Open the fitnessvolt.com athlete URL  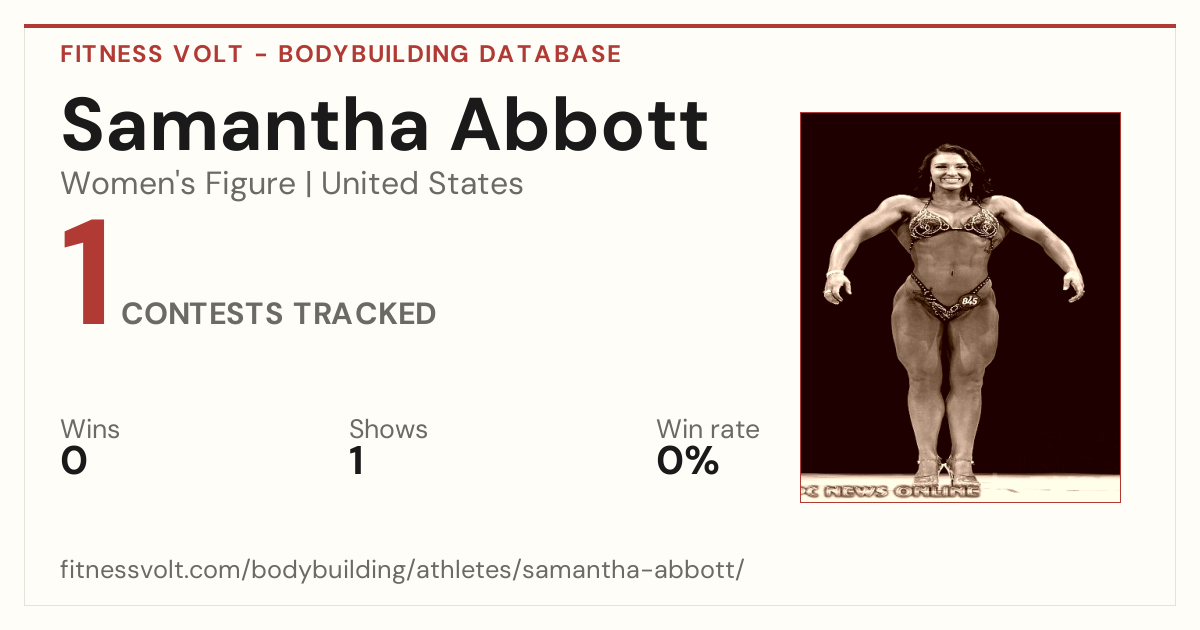tap(402, 570)
